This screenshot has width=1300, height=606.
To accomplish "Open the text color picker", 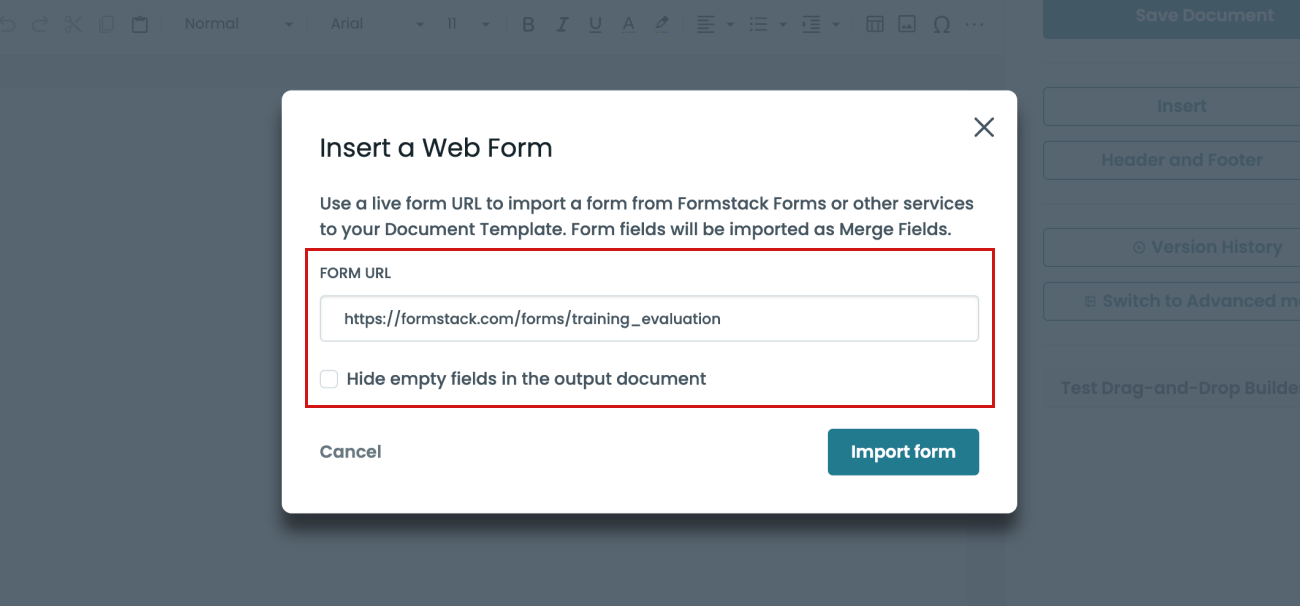I will pyautogui.click(x=628, y=25).
